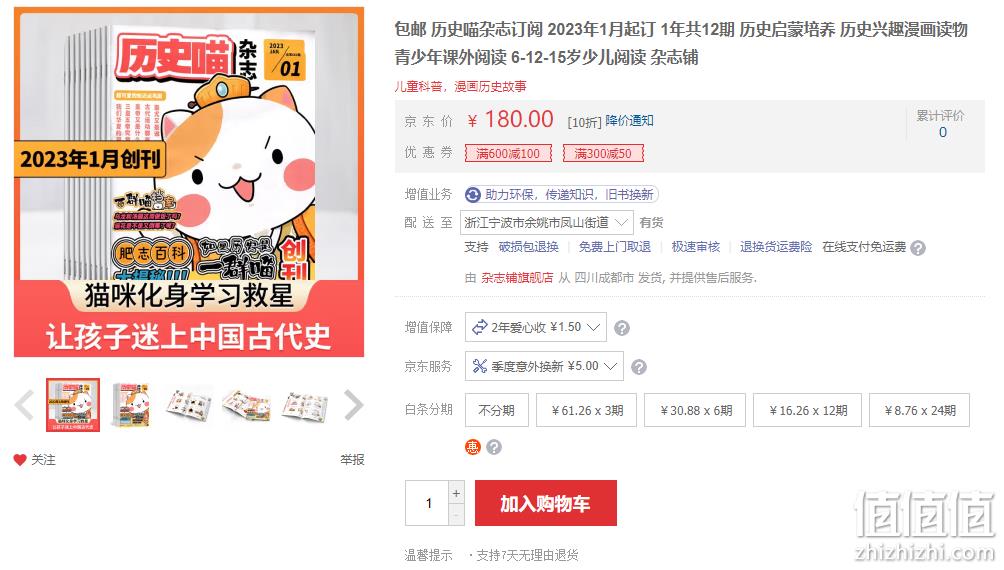
Task: Show previous thumbnails with left arrow
Action: pos(24,405)
